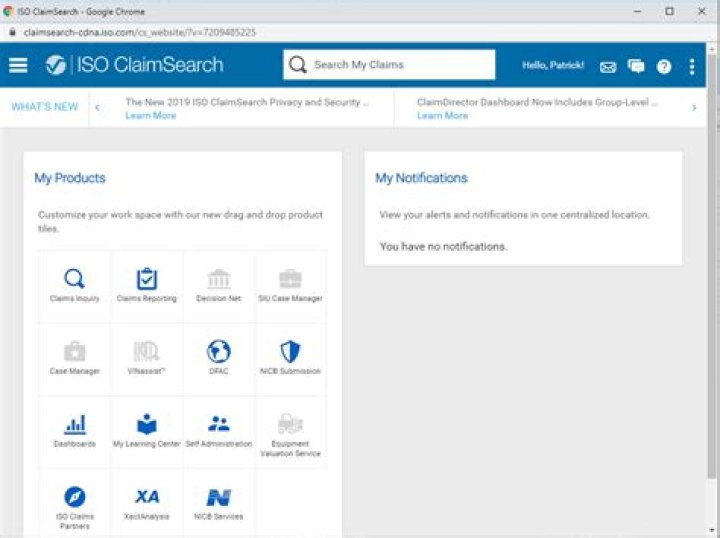Open the mail envelope icon in header
720x538 pixels.
pos(608,67)
